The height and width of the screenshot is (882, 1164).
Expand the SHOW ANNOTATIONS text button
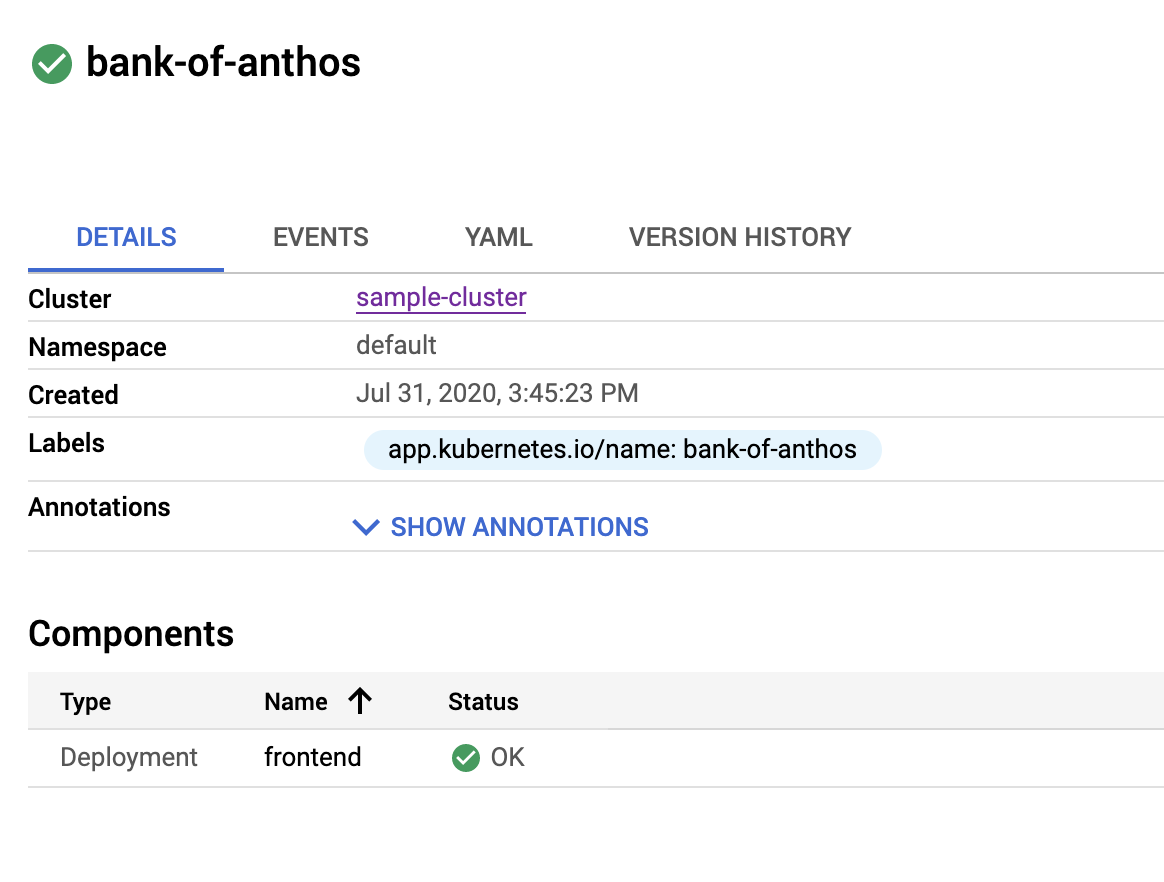pos(519,527)
